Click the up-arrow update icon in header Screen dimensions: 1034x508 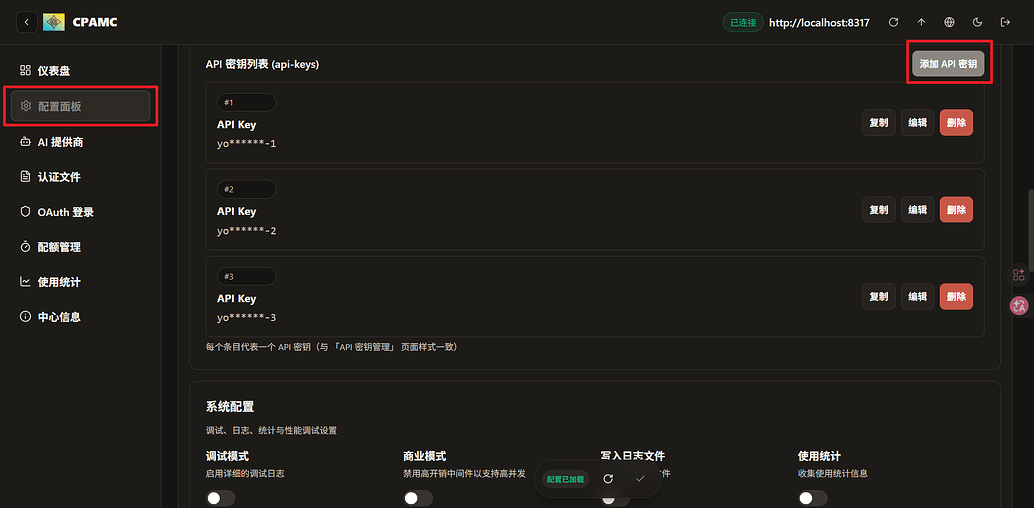click(921, 22)
